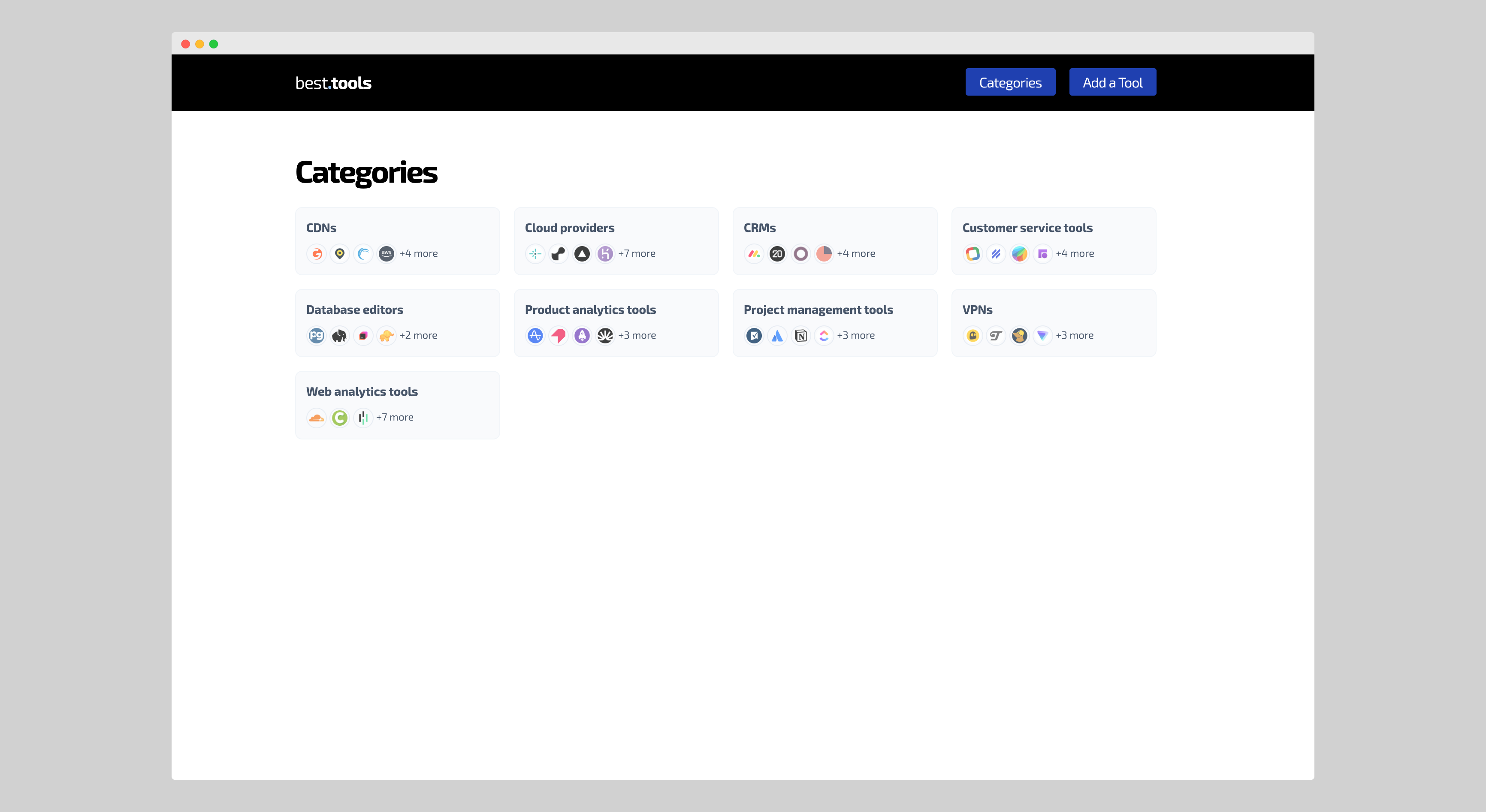Click the ClickUp icon under Project management tools
1486x812 pixels.
(824, 335)
